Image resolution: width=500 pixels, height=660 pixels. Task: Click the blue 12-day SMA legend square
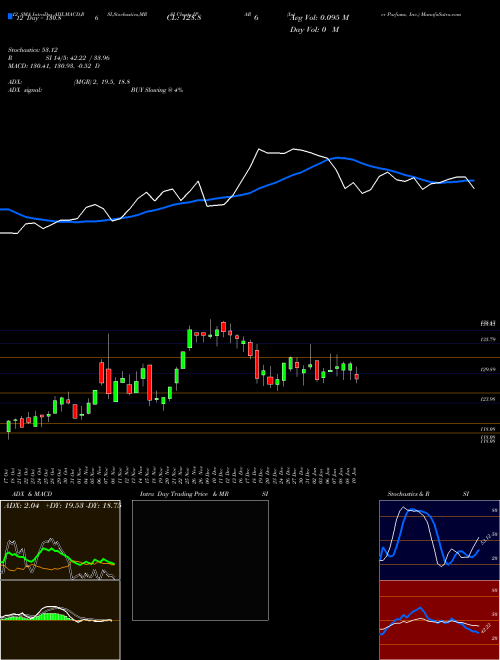coord(10,16)
